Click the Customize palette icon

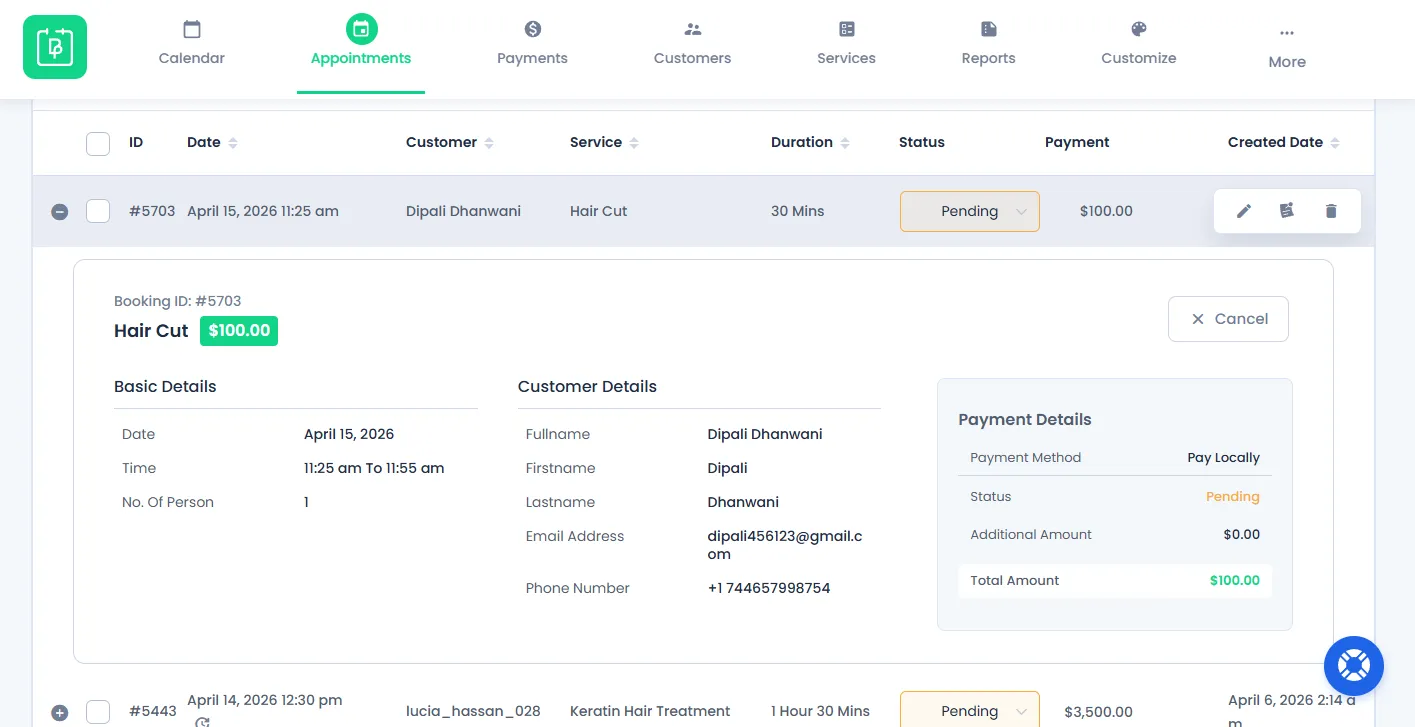[x=1139, y=29]
